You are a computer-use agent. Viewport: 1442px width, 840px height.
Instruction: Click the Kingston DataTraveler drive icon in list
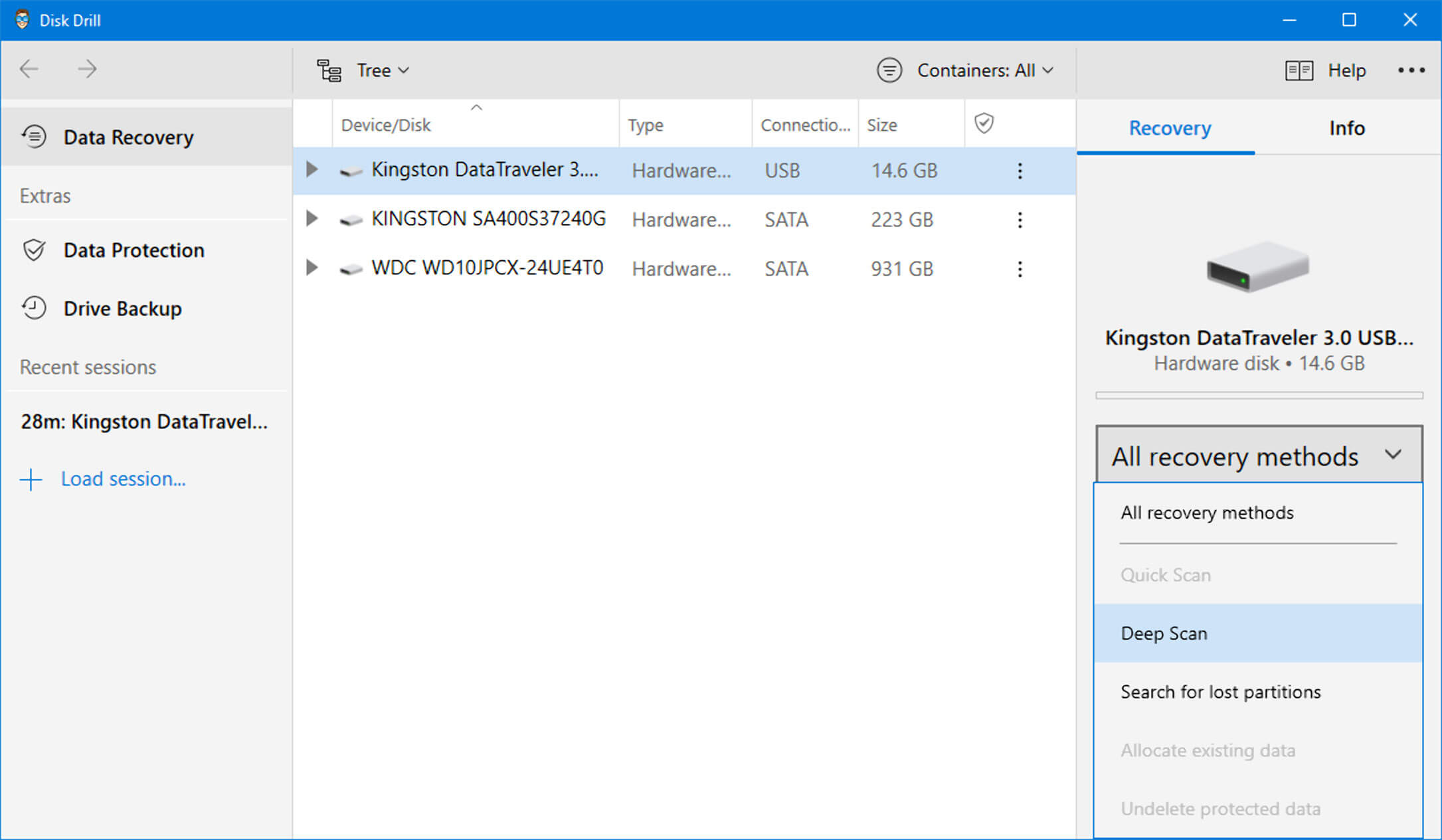351,172
